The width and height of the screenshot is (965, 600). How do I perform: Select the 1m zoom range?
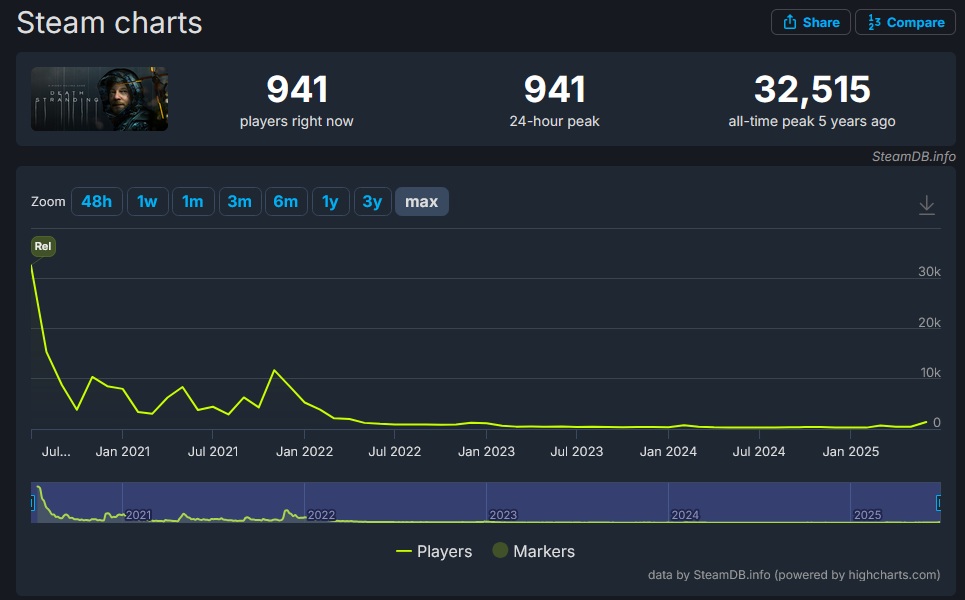(x=193, y=201)
